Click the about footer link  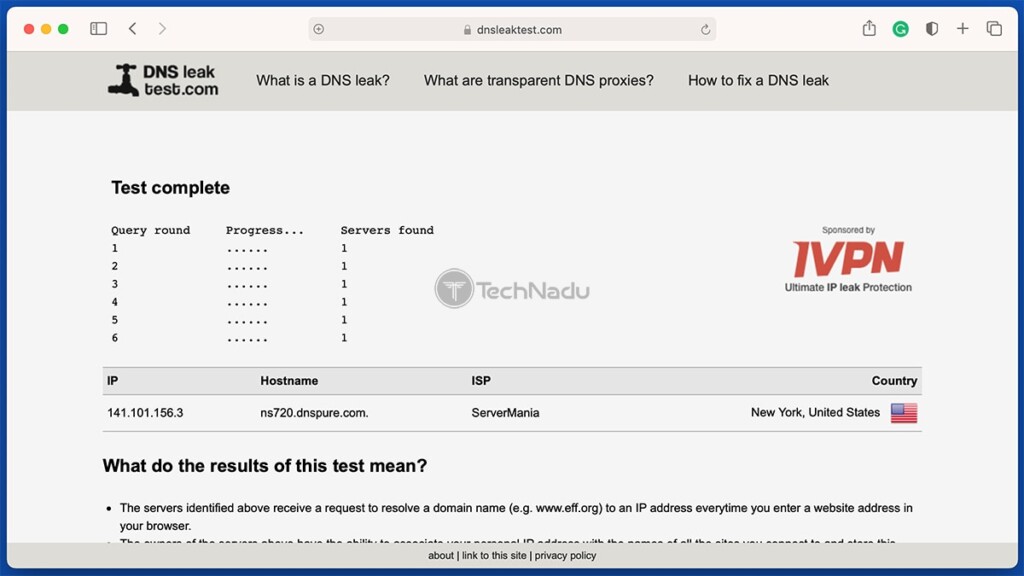coord(441,556)
